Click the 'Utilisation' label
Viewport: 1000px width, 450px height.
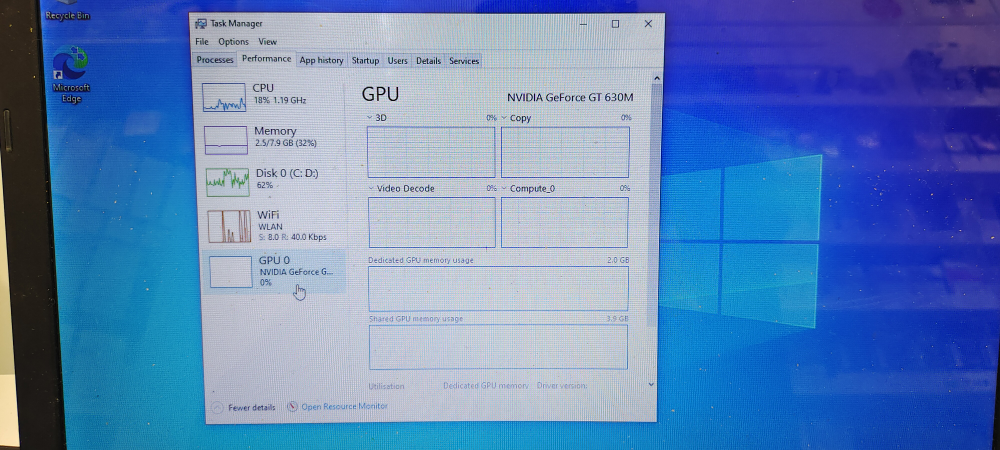coord(386,386)
